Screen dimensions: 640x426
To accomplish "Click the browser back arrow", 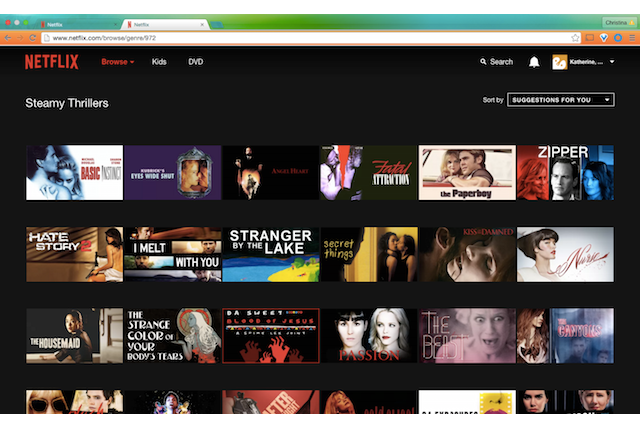I will pos(8,37).
